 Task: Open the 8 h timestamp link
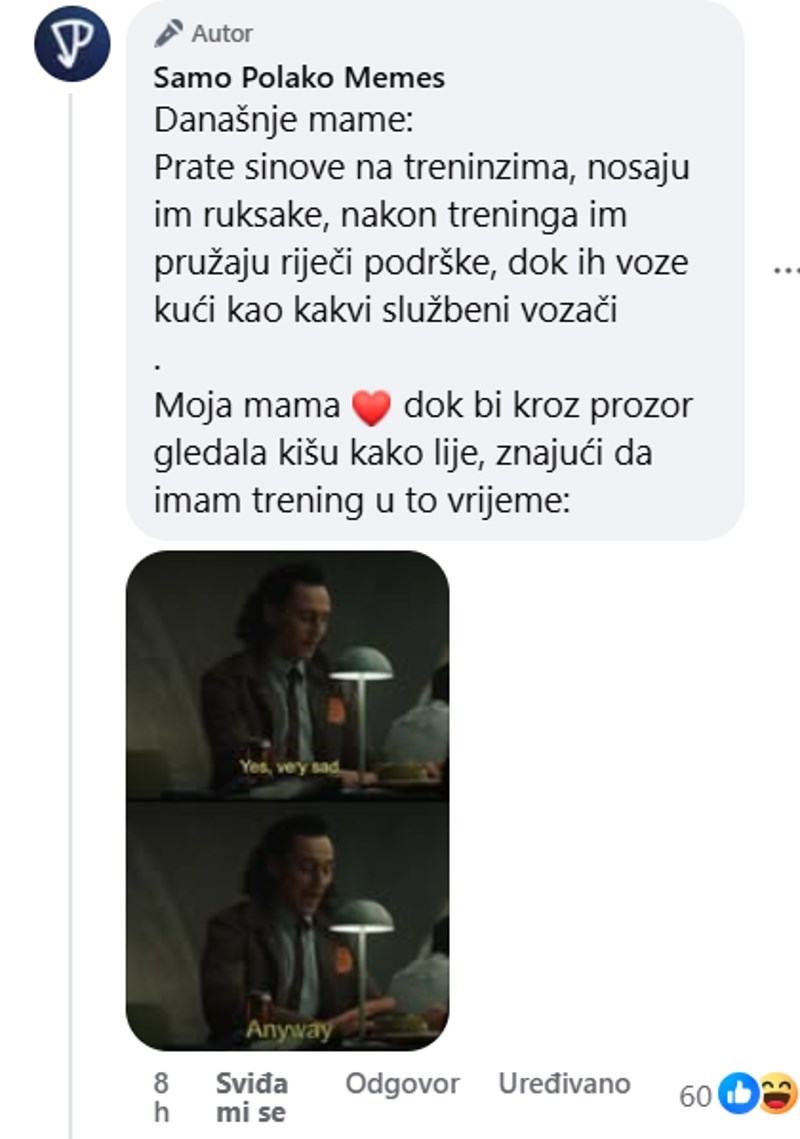click(161, 1098)
